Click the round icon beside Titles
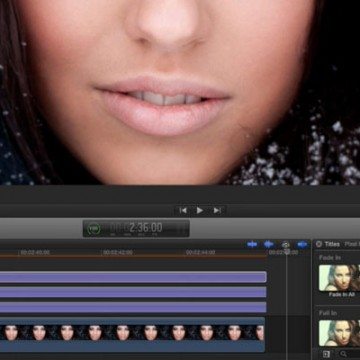This screenshot has height=360, width=360. [319, 244]
